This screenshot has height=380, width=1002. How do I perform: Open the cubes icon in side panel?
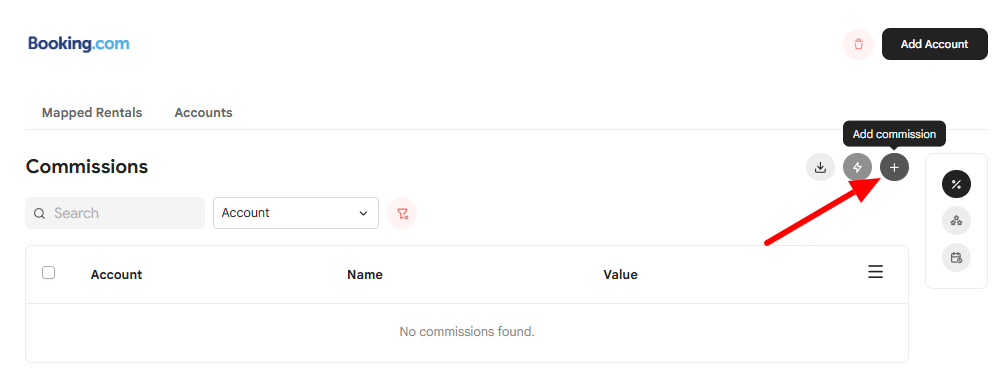click(x=956, y=221)
